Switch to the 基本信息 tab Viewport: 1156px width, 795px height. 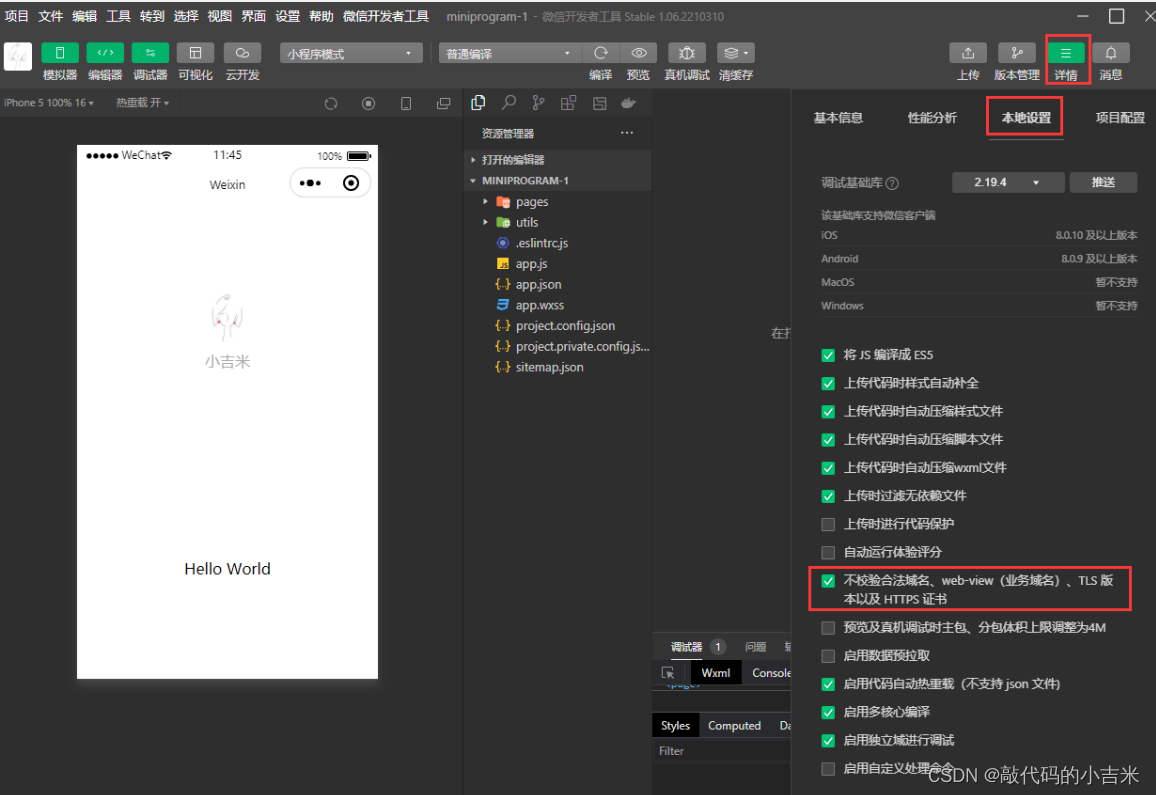[838, 118]
